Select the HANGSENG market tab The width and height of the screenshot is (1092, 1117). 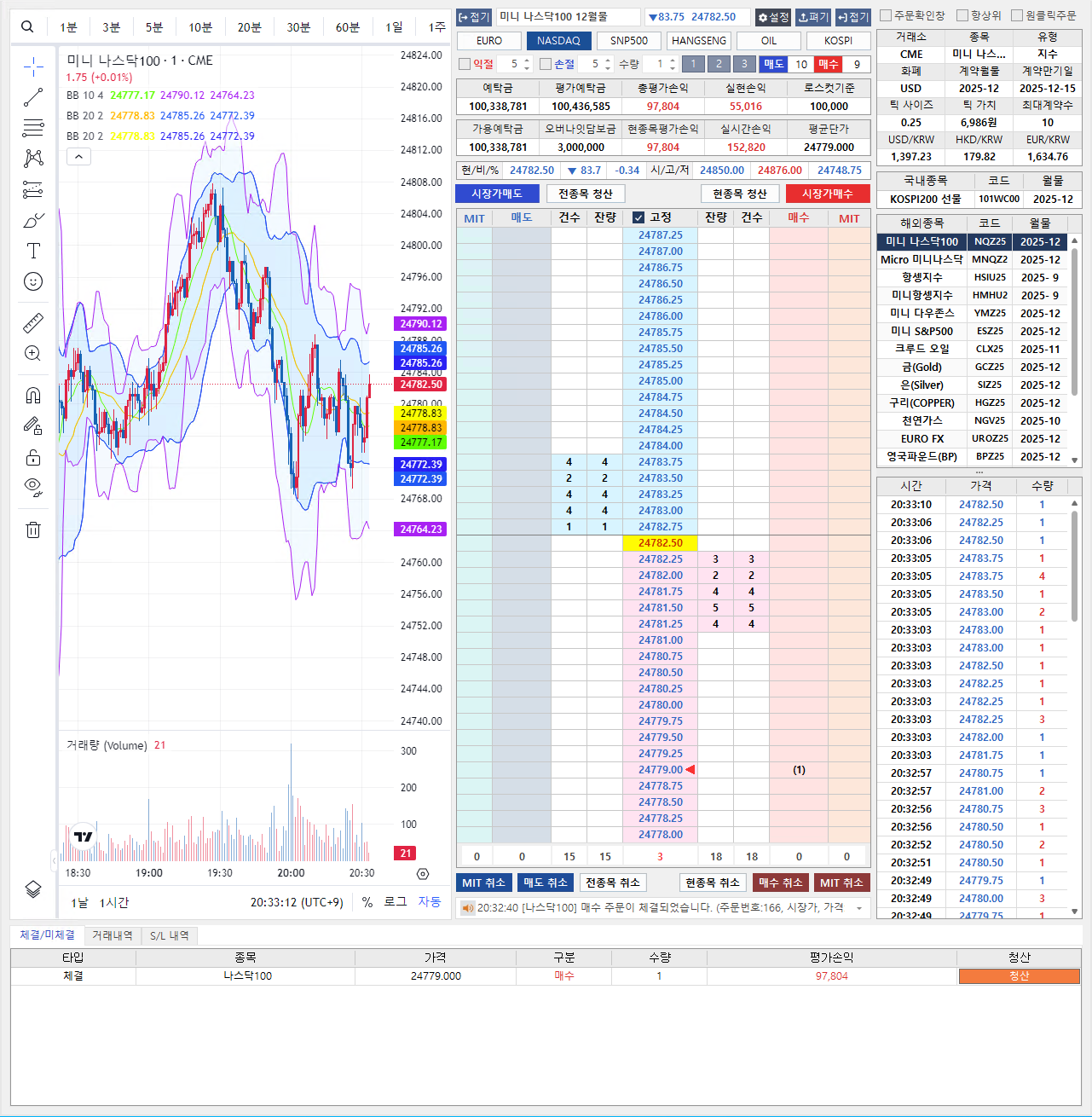(699, 40)
